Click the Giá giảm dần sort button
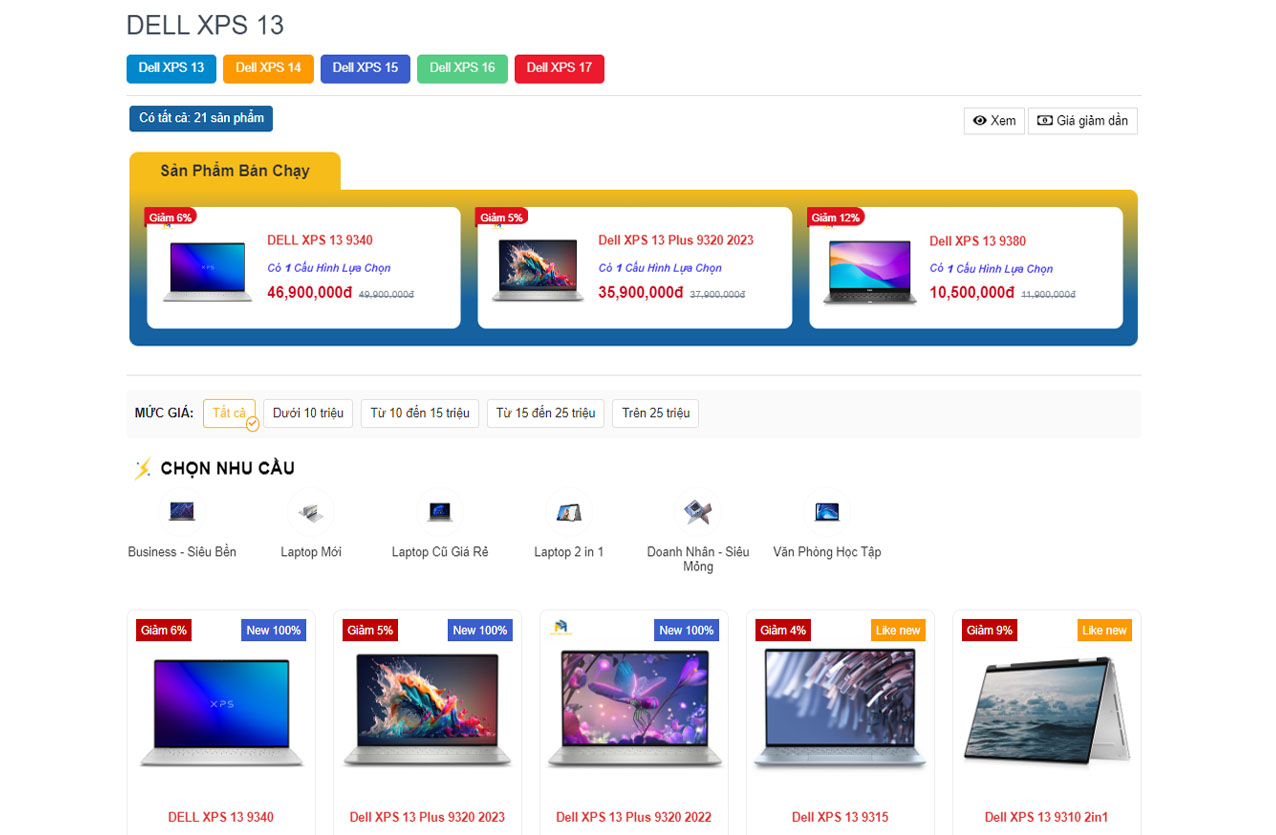This screenshot has height=835, width=1276. pyautogui.click(x=1082, y=121)
